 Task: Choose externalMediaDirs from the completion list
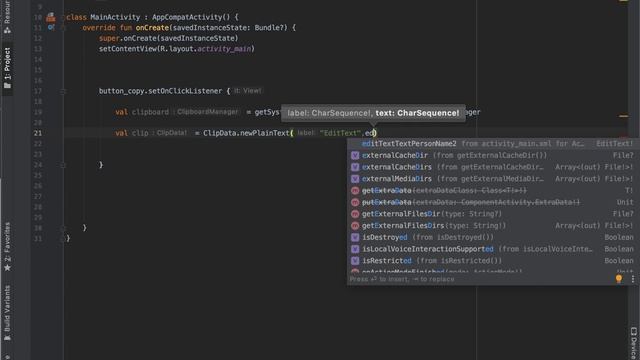[492, 179]
